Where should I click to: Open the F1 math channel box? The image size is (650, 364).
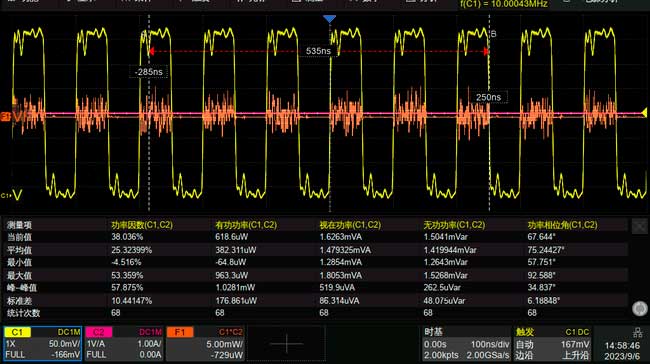coord(205,343)
